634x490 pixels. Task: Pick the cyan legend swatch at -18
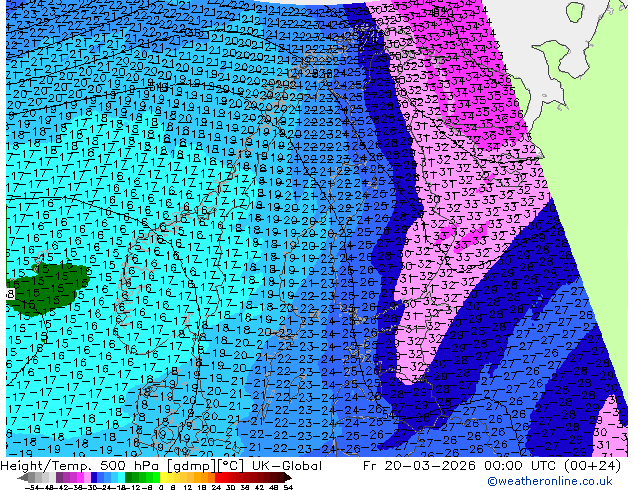click(121, 477)
